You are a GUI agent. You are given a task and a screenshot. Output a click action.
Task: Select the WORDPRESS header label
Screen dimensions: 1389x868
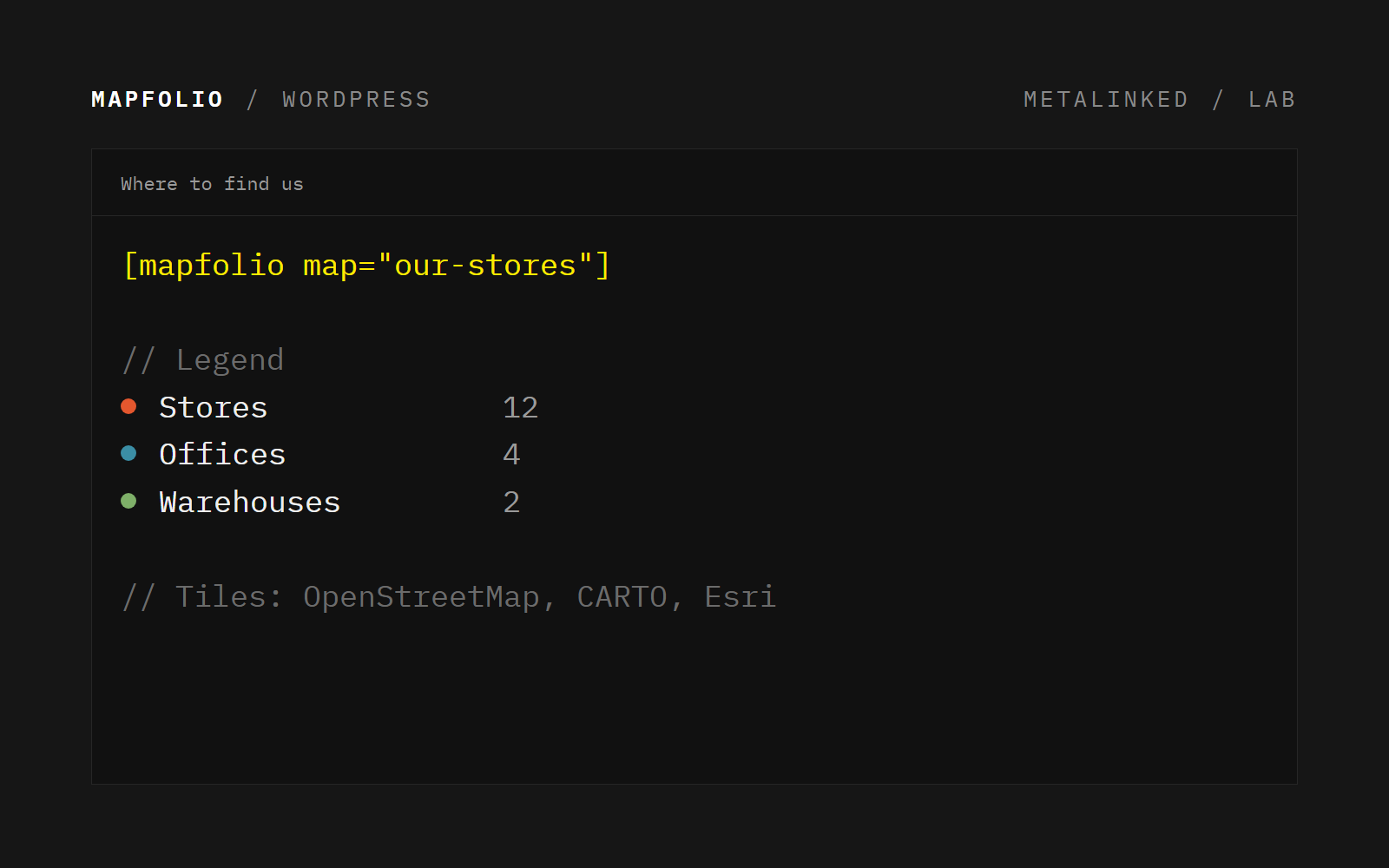coord(356,100)
